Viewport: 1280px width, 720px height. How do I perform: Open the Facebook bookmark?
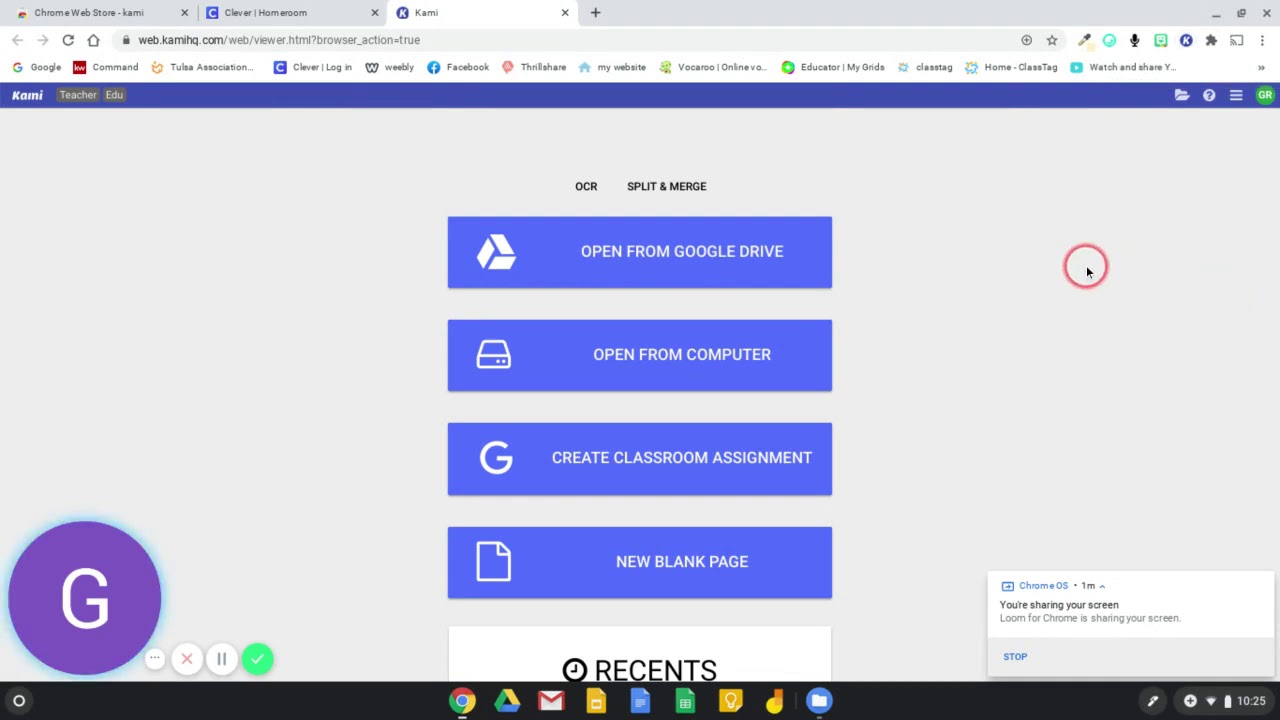(x=458, y=67)
